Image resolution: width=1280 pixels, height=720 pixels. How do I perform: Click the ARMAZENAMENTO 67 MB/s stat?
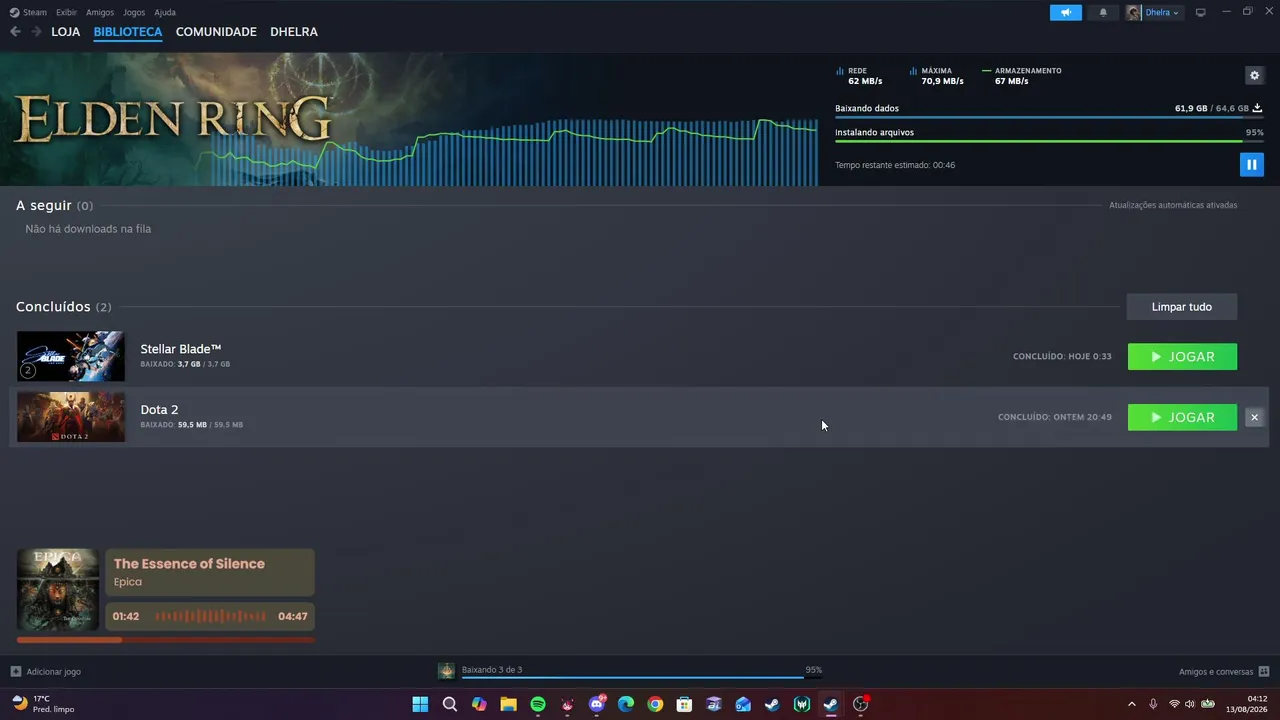click(1022, 76)
